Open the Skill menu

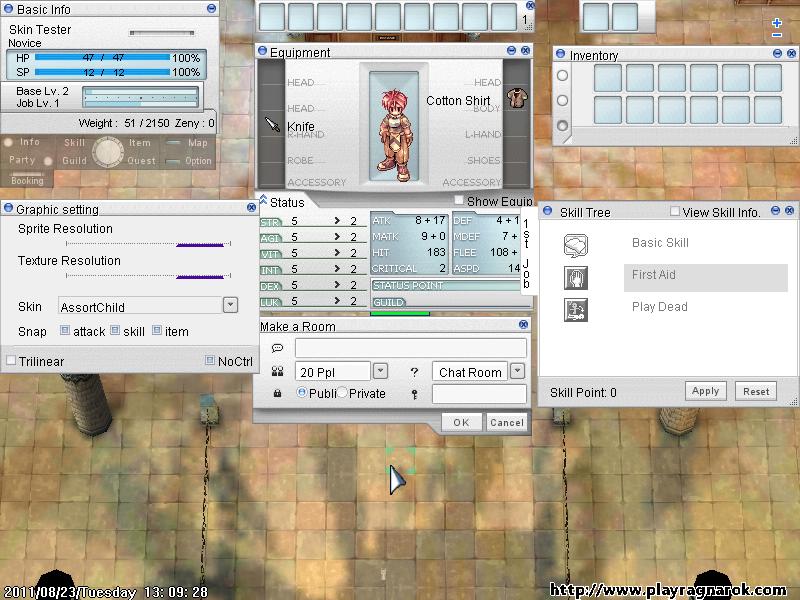click(74, 143)
